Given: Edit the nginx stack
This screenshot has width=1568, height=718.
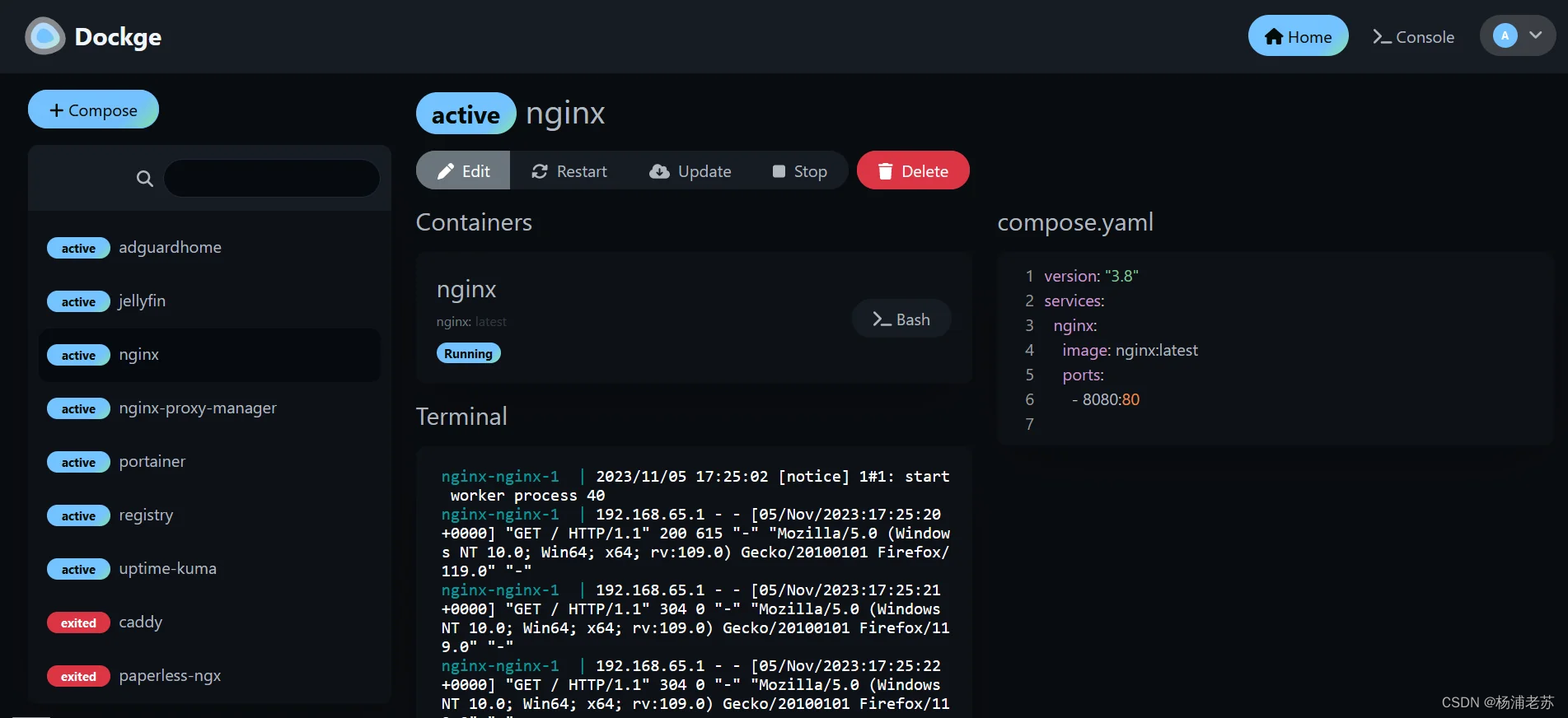Looking at the screenshot, I should pos(463,170).
